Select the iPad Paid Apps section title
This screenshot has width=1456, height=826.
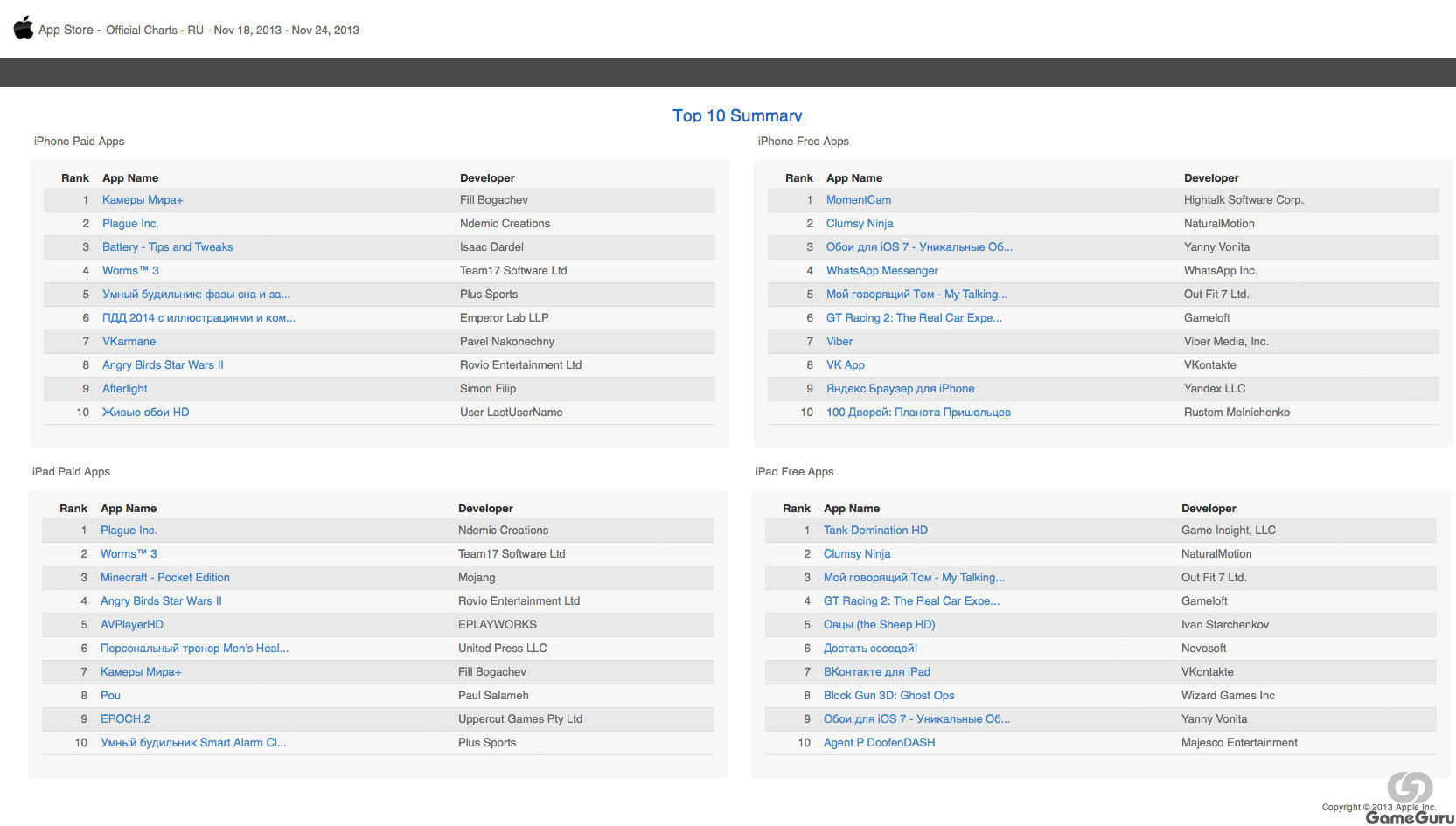coord(71,472)
